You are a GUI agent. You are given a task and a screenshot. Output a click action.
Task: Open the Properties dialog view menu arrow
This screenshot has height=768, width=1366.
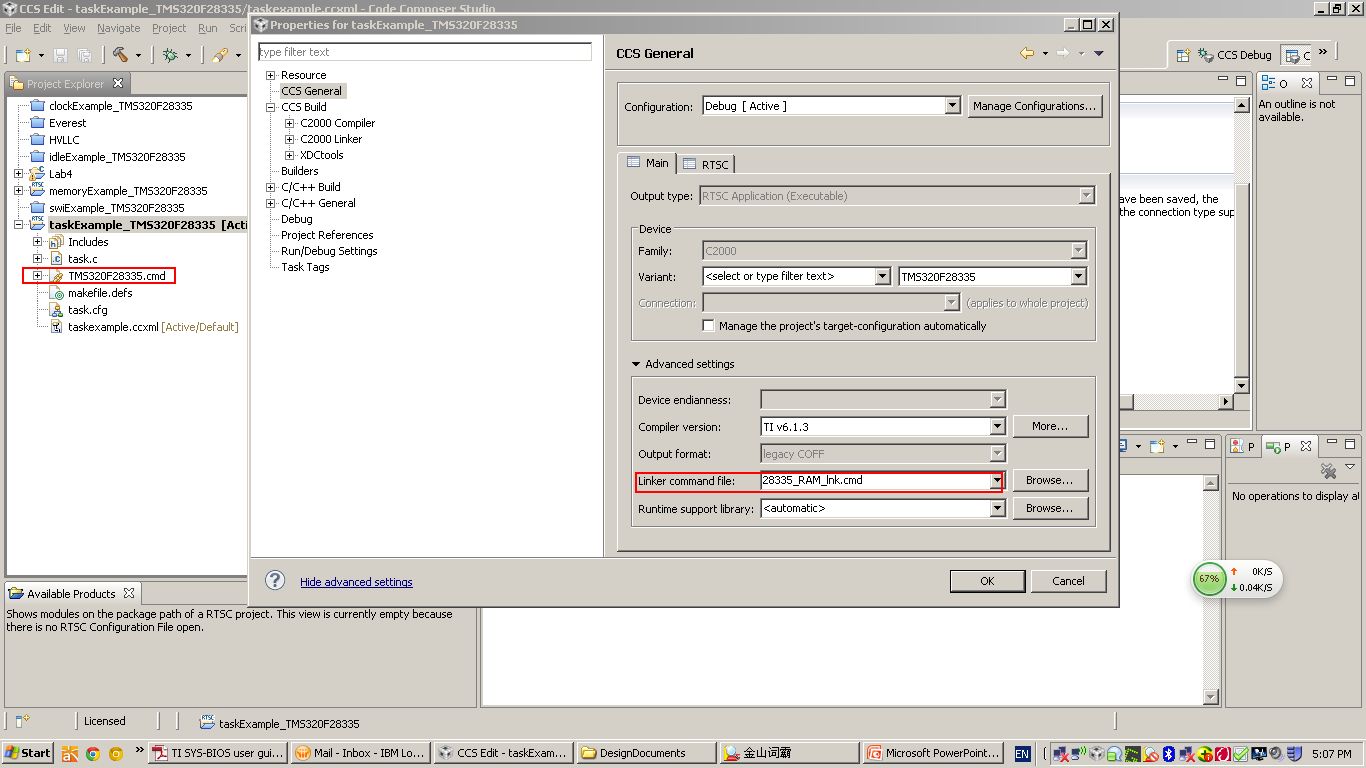click(1099, 53)
